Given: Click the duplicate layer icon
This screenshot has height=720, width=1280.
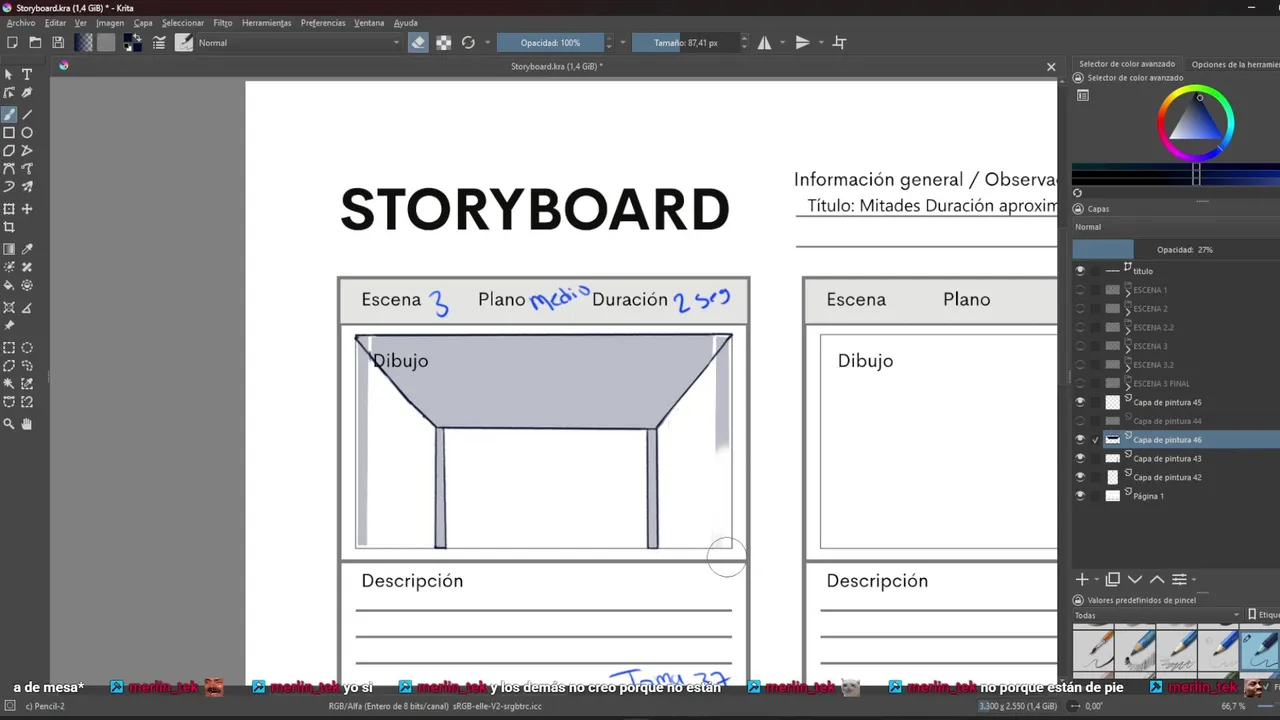Looking at the screenshot, I should click(1113, 579).
